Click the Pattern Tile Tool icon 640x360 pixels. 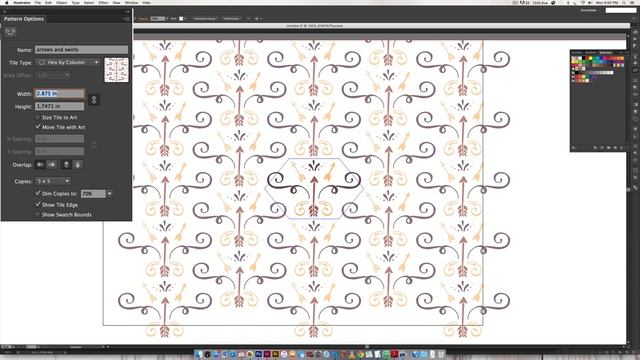click(11, 32)
